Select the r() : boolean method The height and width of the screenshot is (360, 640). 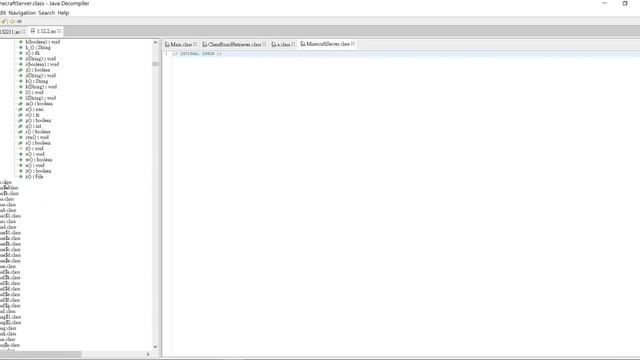(38, 132)
